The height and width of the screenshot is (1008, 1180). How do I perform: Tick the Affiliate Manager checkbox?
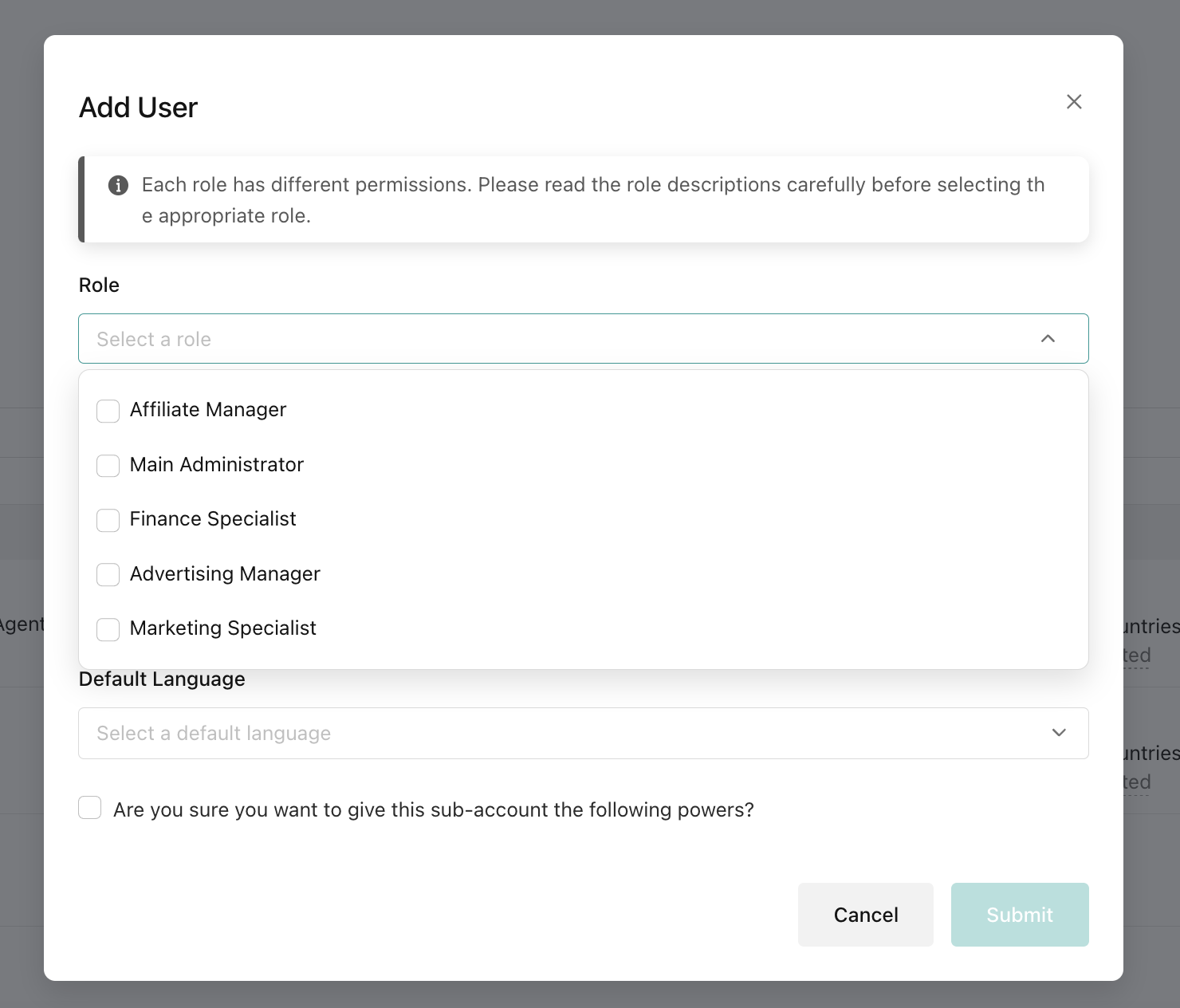108,411
